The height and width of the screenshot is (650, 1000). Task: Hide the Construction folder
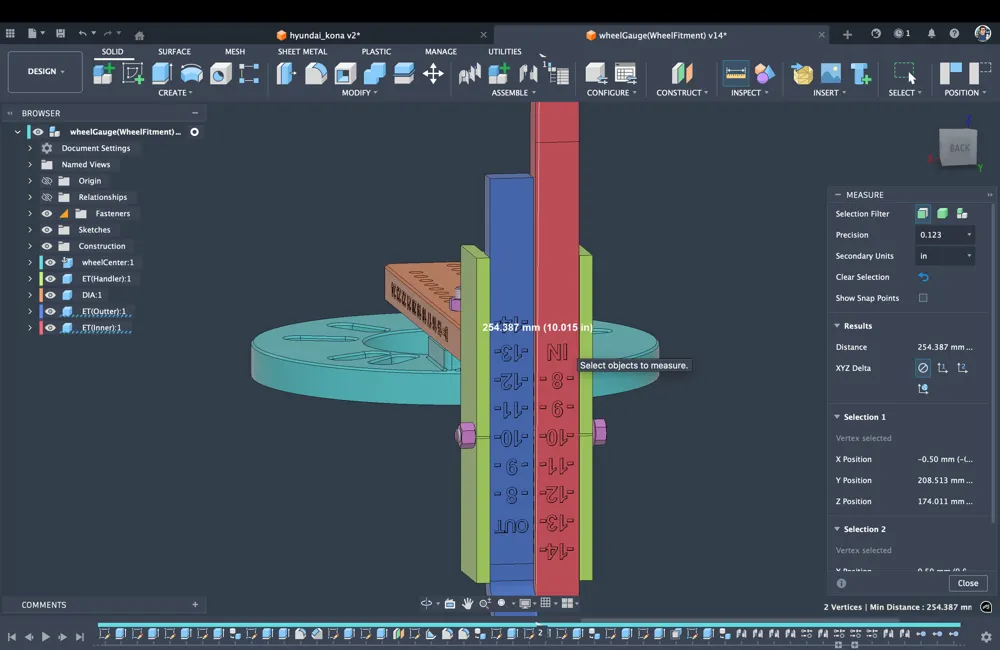[x=47, y=246]
